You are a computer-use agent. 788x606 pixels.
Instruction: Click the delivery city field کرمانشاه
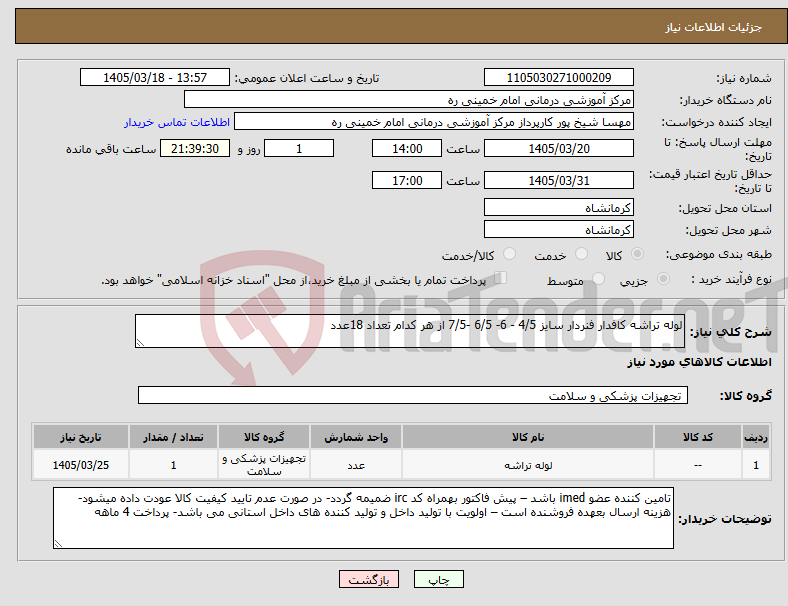(x=558, y=229)
